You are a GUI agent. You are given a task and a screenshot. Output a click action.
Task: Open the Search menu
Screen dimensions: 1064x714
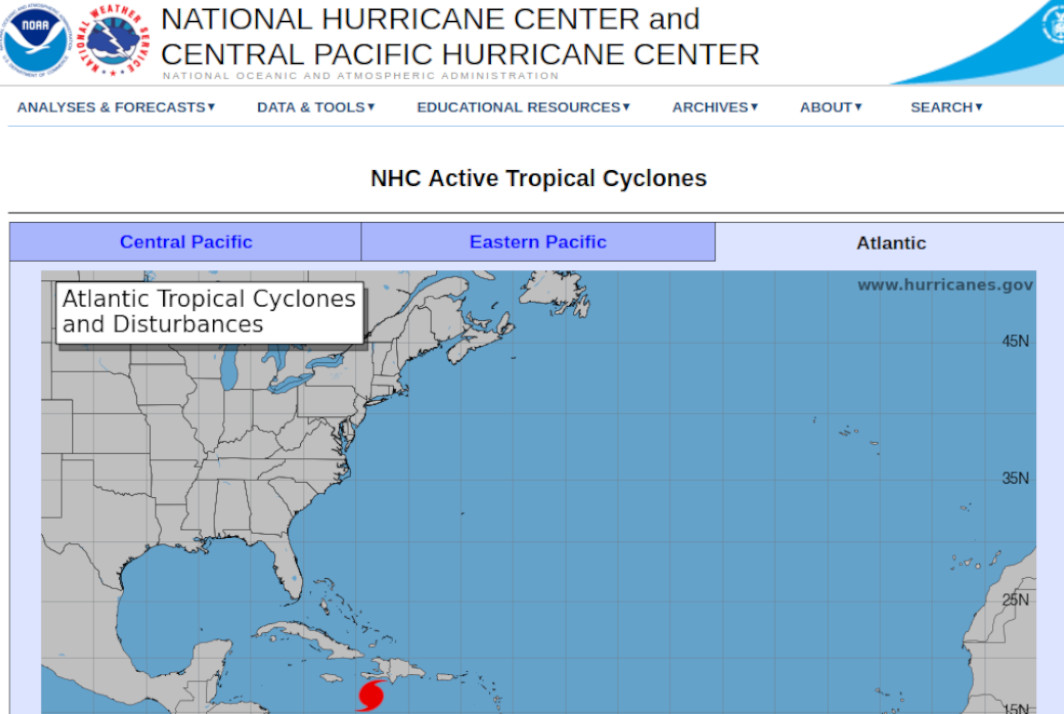[946, 107]
